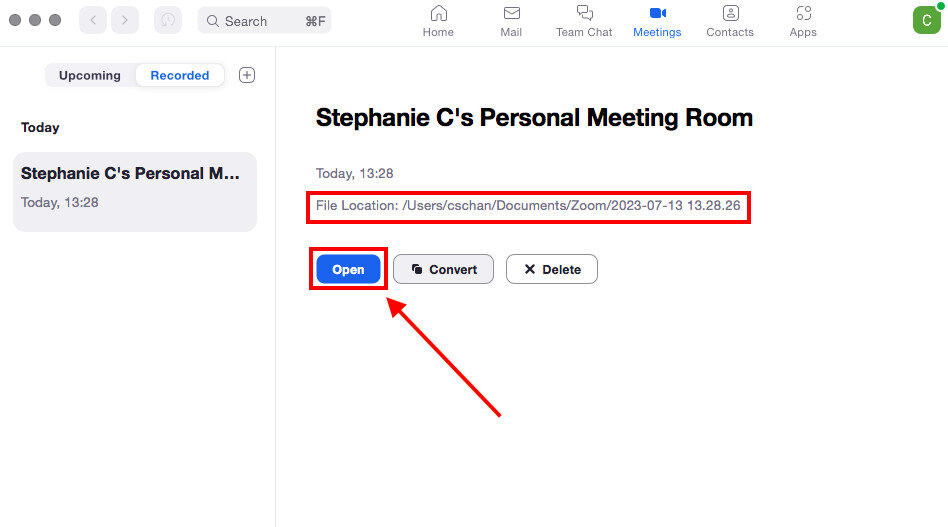Open the Apps tab
Image resolution: width=948 pixels, height=527 pixels.
(803, 14)
